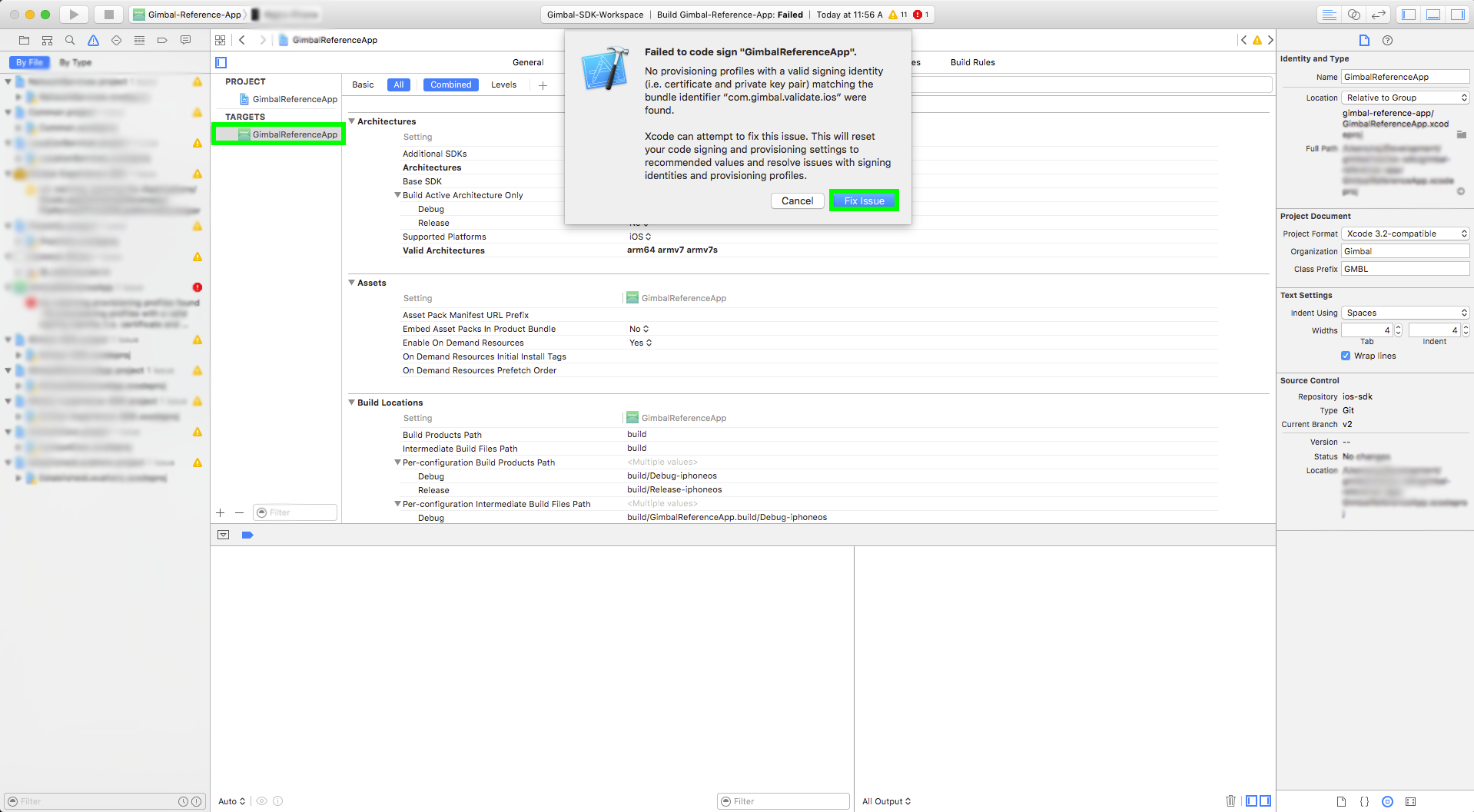Image resolution: width=1474 pixels, height=812 pixels.
Task: Open the test navigator
Action: (x=116, y=40)
